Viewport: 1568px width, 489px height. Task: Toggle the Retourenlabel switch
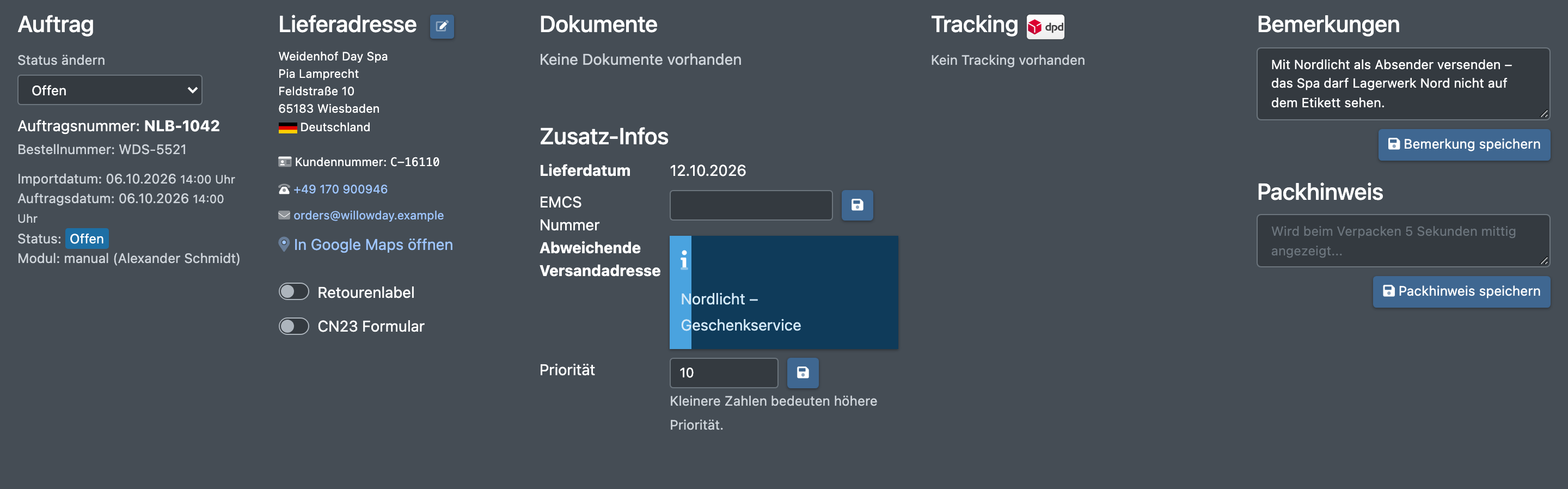[x=293, y=292]
